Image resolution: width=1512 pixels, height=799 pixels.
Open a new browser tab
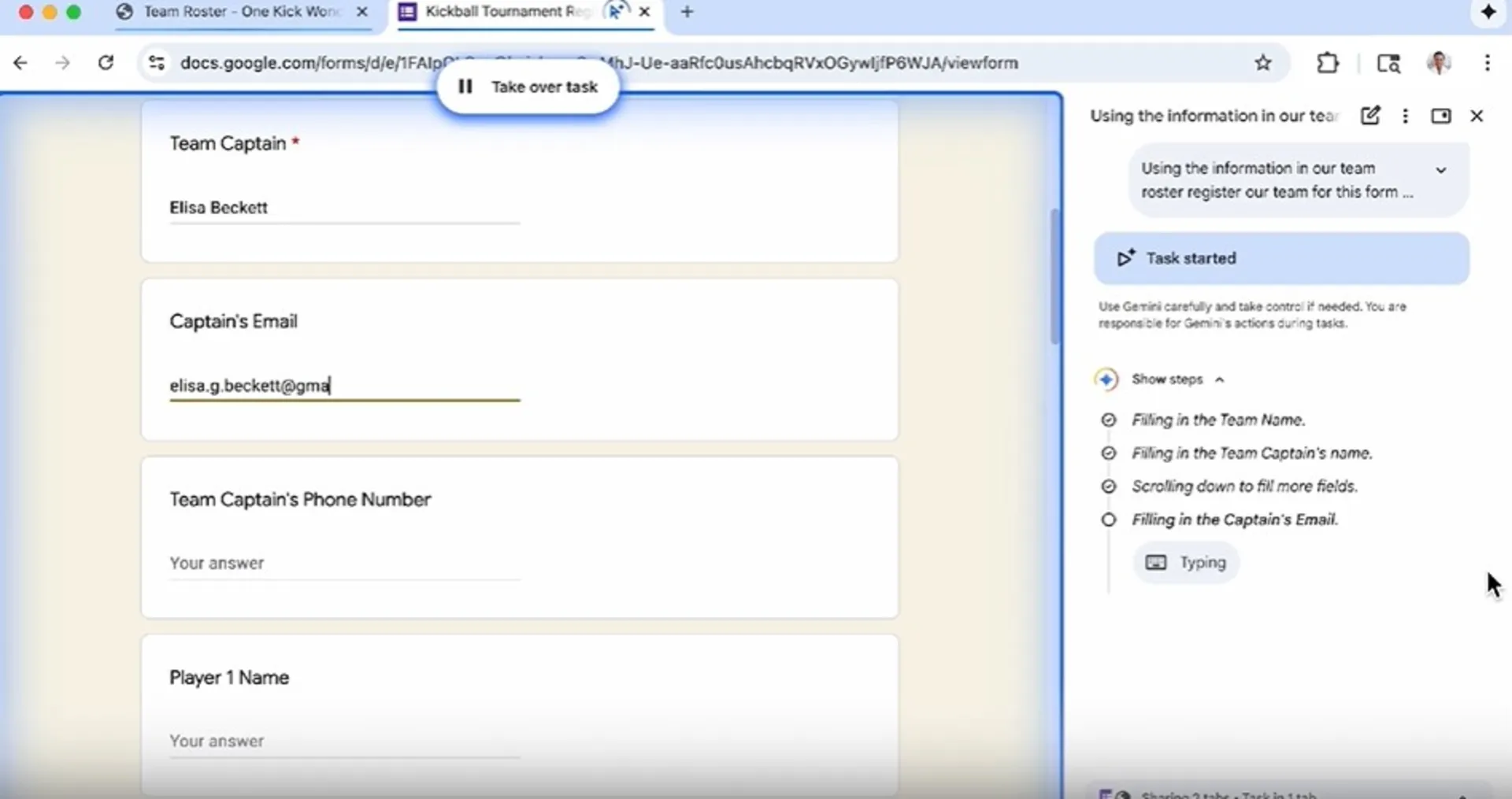pyautogui.click(x=687, y=13)
